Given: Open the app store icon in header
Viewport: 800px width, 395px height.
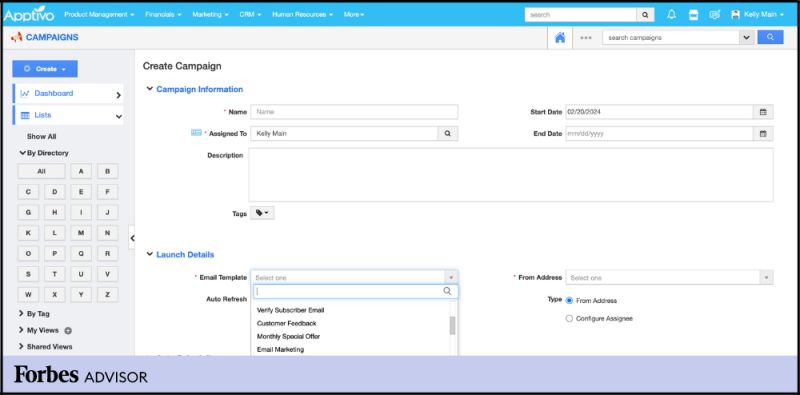Looking at the screenshot, I should pyautogui.click(x=693, y=15).
